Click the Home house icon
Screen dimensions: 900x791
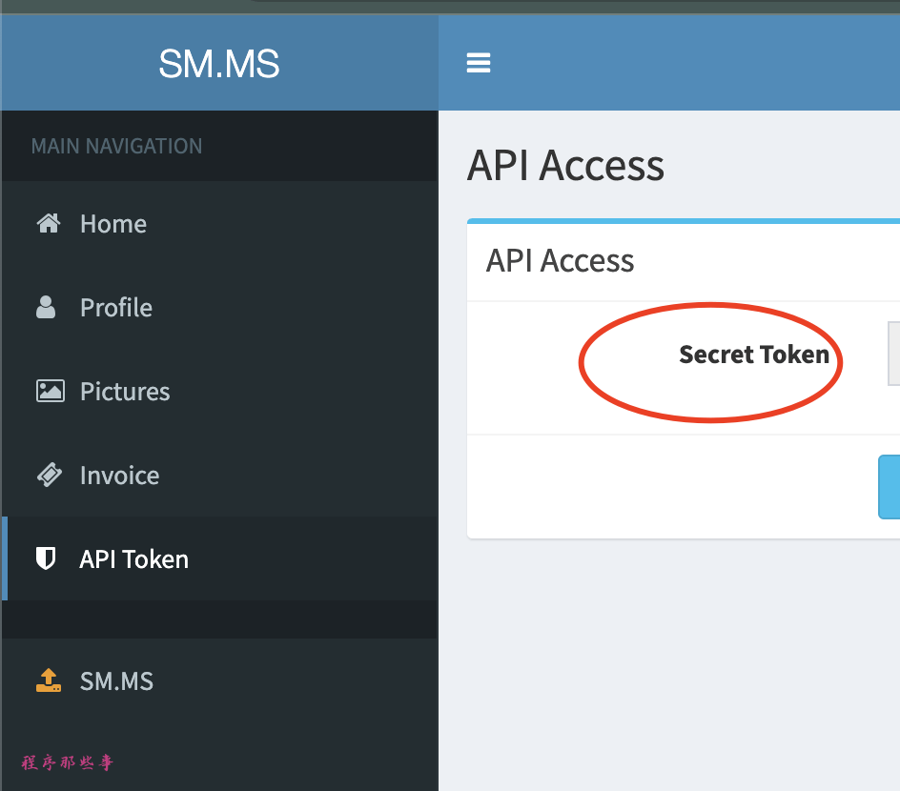(x=48, y=223)
